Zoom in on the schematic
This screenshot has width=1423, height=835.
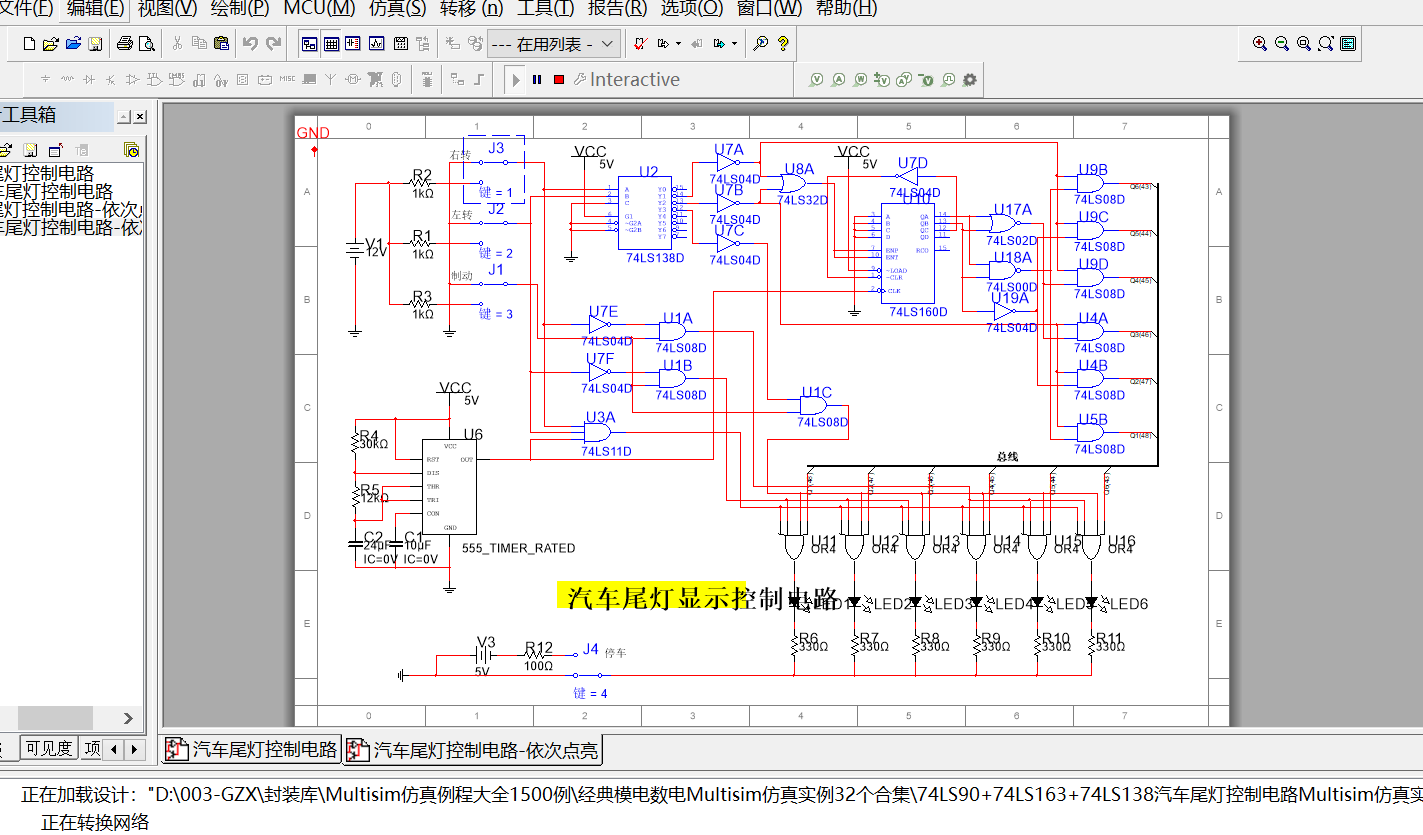[1260, 43]
